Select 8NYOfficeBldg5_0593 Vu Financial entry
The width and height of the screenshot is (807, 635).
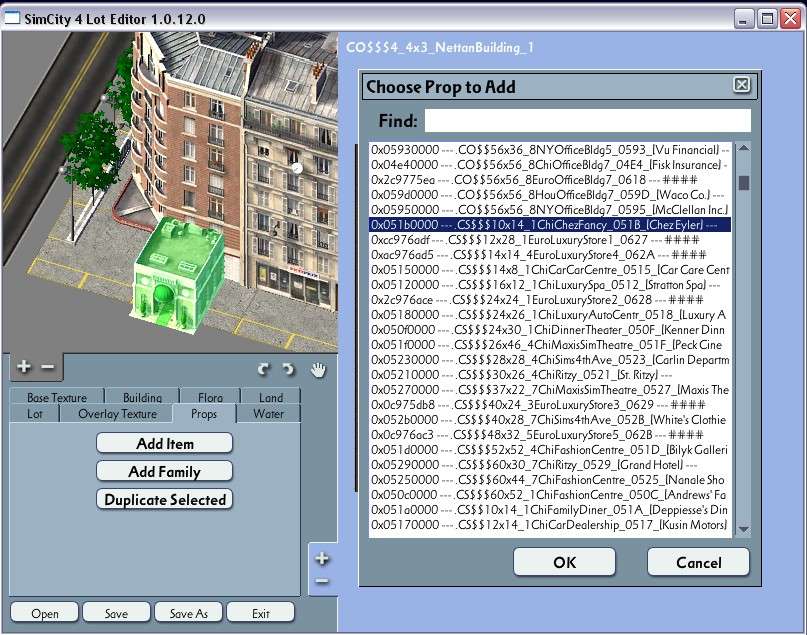point(550,150)
